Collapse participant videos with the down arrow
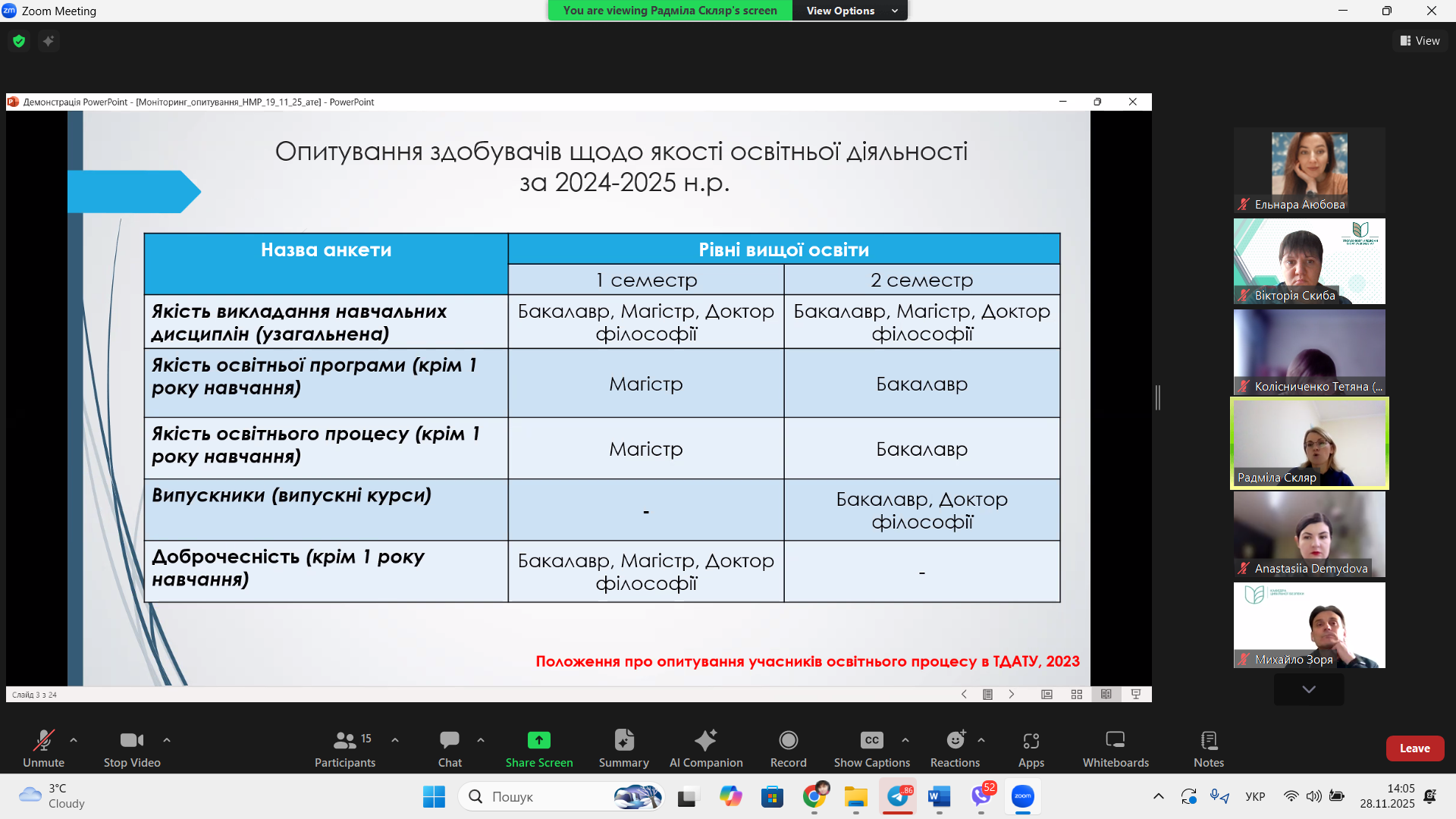 point(1307,689)
